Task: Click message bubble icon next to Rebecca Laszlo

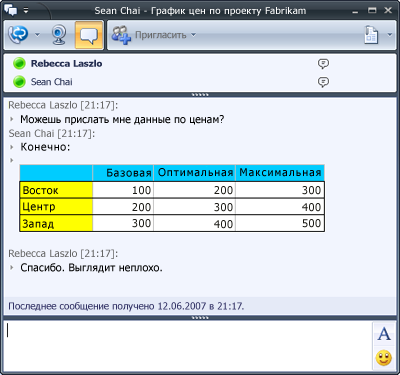Action: (323, 63)
